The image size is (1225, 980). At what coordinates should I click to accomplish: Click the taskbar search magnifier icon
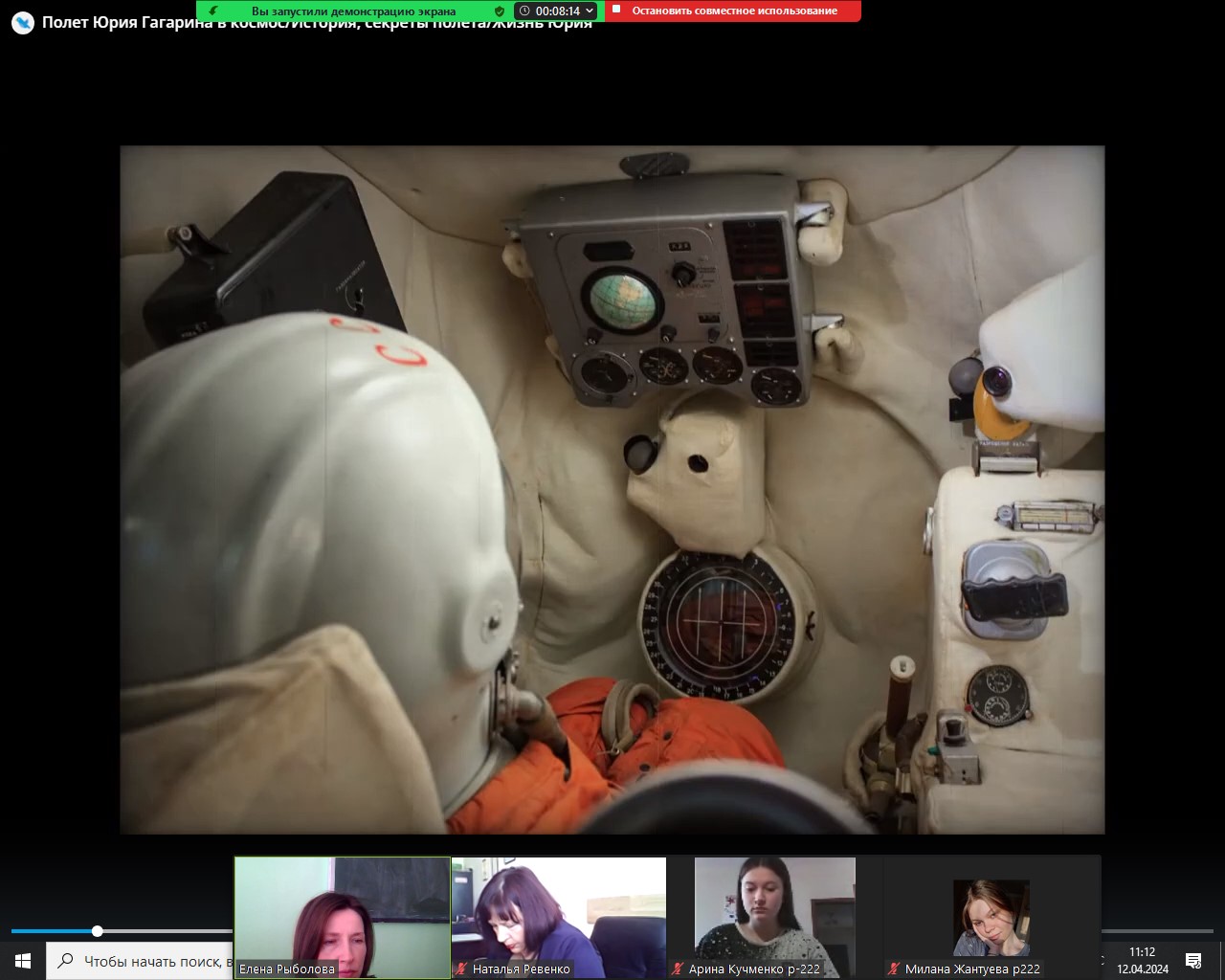pyautogui.click(x=65, y=961)
